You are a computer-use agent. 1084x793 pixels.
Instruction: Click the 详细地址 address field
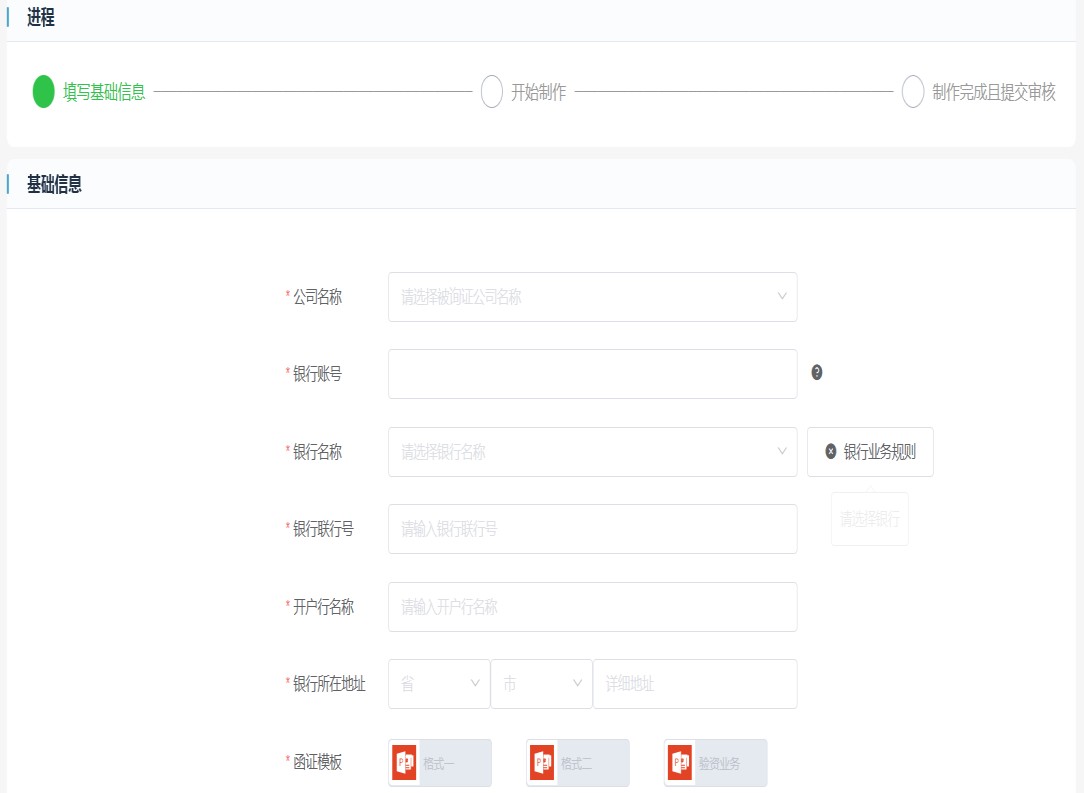694,684
